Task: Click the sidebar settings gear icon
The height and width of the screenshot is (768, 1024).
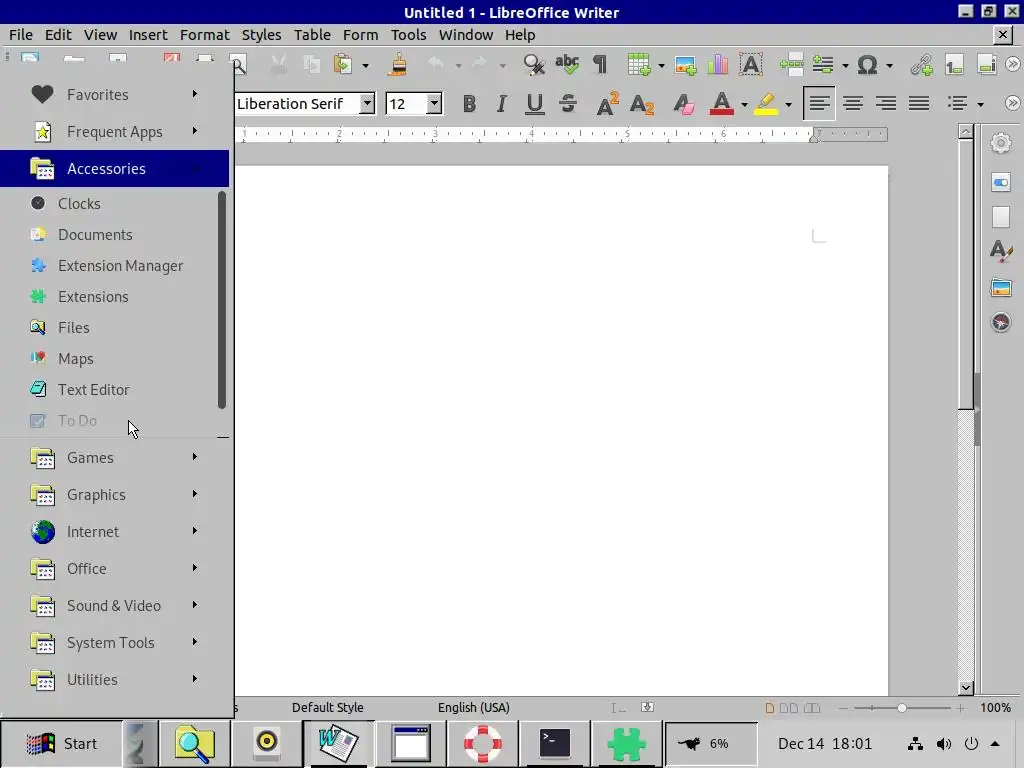Action: tap(1000, 143)
